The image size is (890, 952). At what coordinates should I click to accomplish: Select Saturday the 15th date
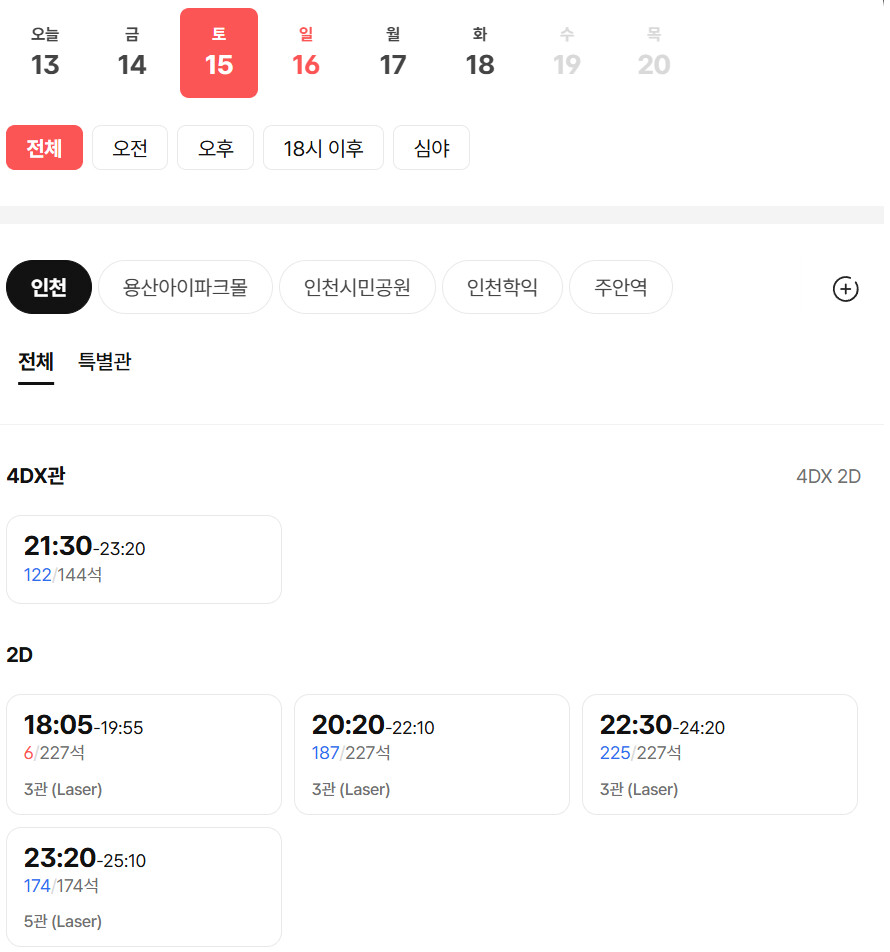point(219,53)
